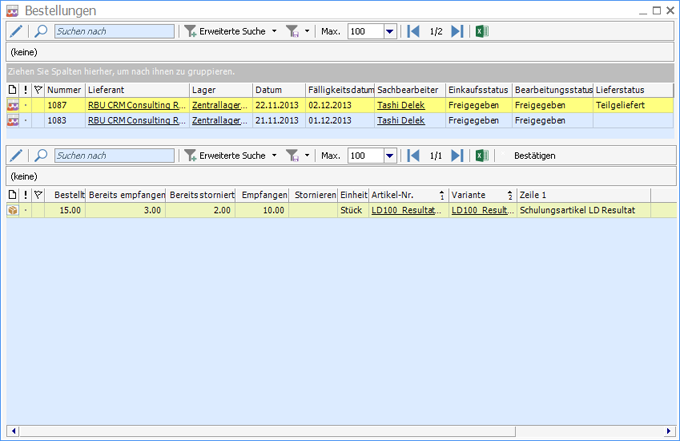Click the order icon of row 1087

(13, 105)
